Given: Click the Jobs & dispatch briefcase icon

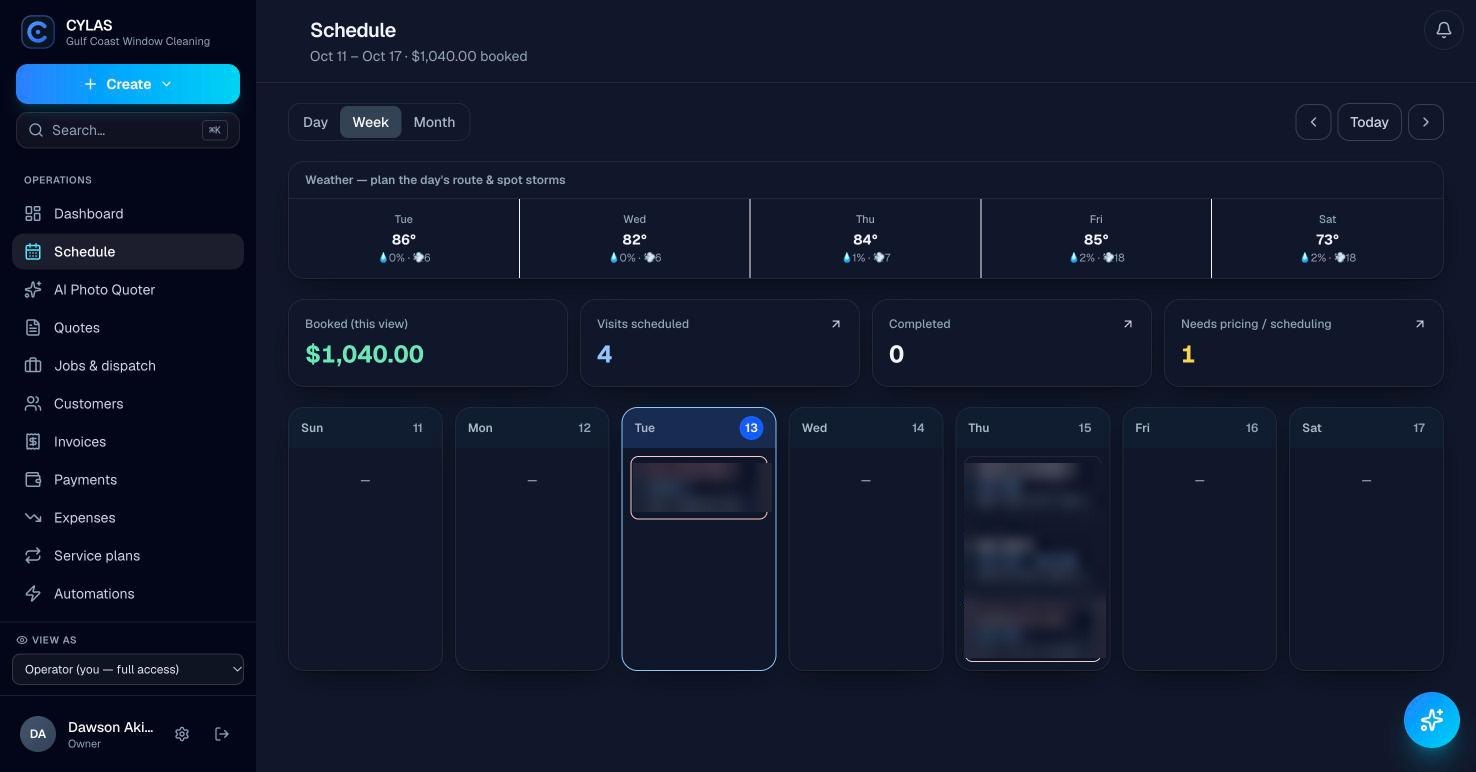Looking at the screenshot, I should pos(33,366).
